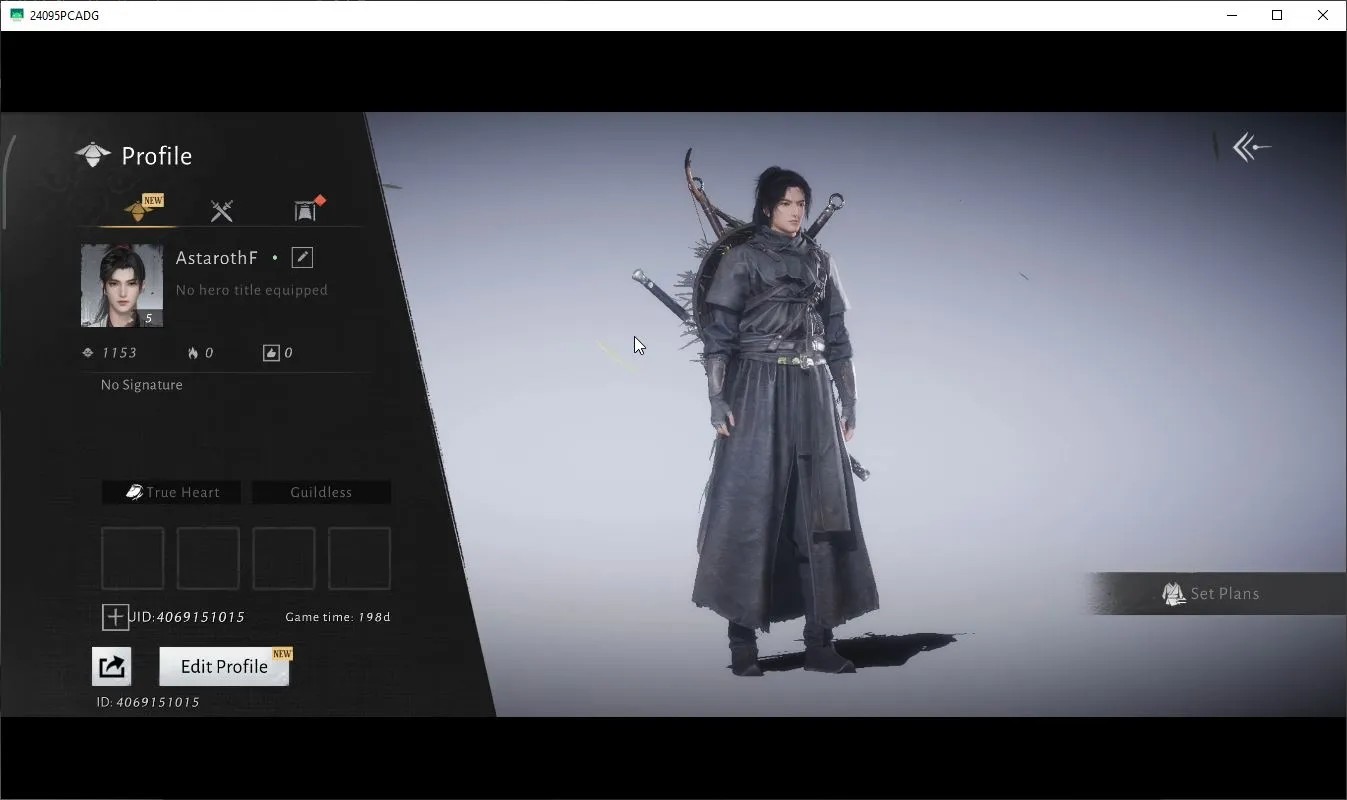
Task: Click the first empty showcase slot
Action: click(x=133, y=558)
